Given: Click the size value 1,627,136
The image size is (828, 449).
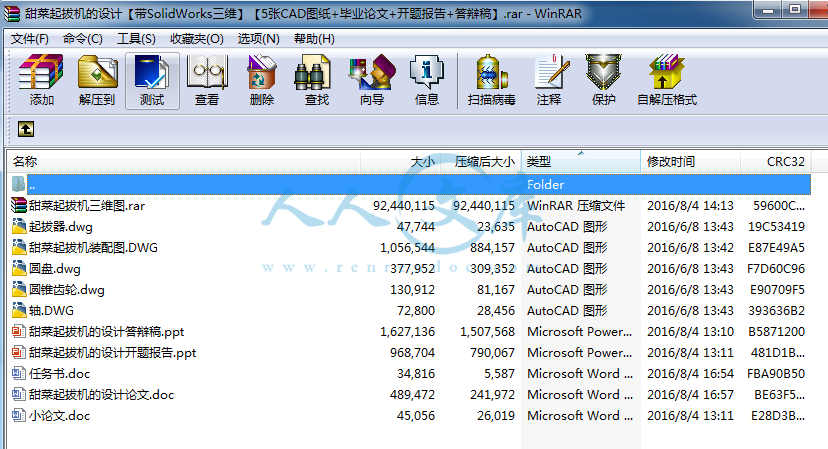Looking at the screenshot, I should (x=408, y=332).
